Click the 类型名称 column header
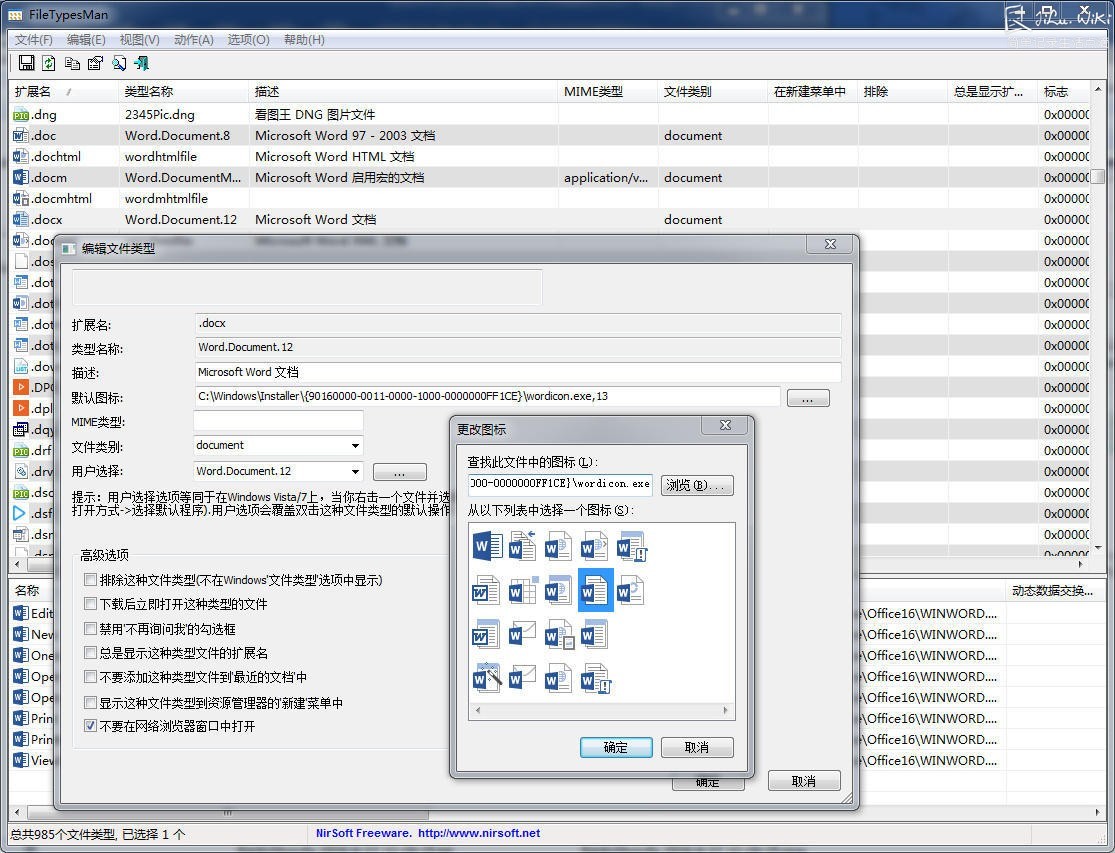The image size is (1115, 853). 183,92
